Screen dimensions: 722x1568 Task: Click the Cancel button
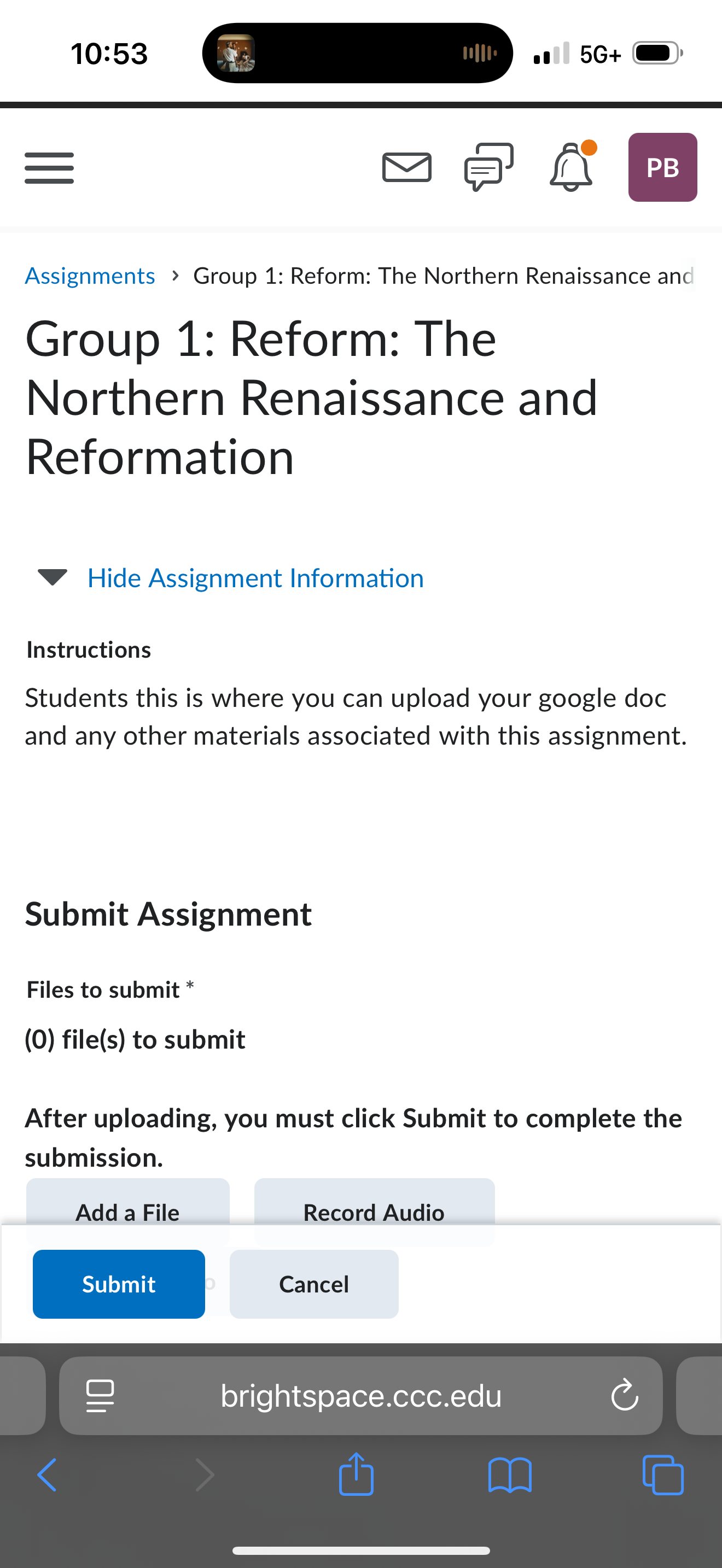point(314,1284)
